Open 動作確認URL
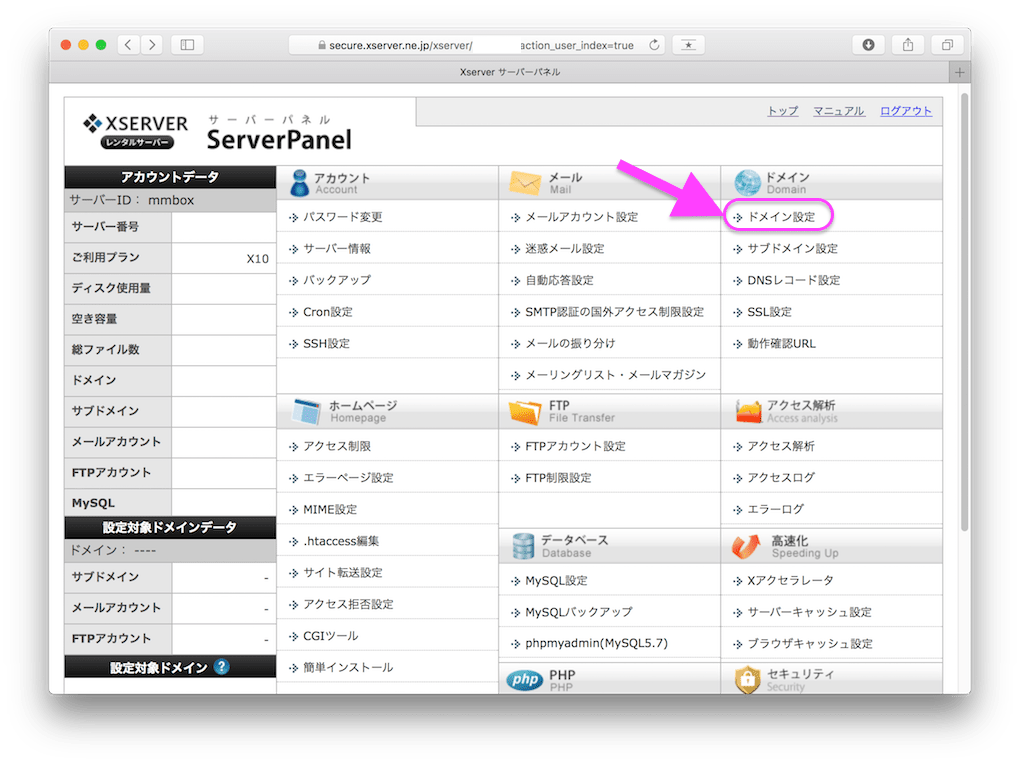Image resolution: width=1020 pixels, height=764 pixels. point(781,343)
